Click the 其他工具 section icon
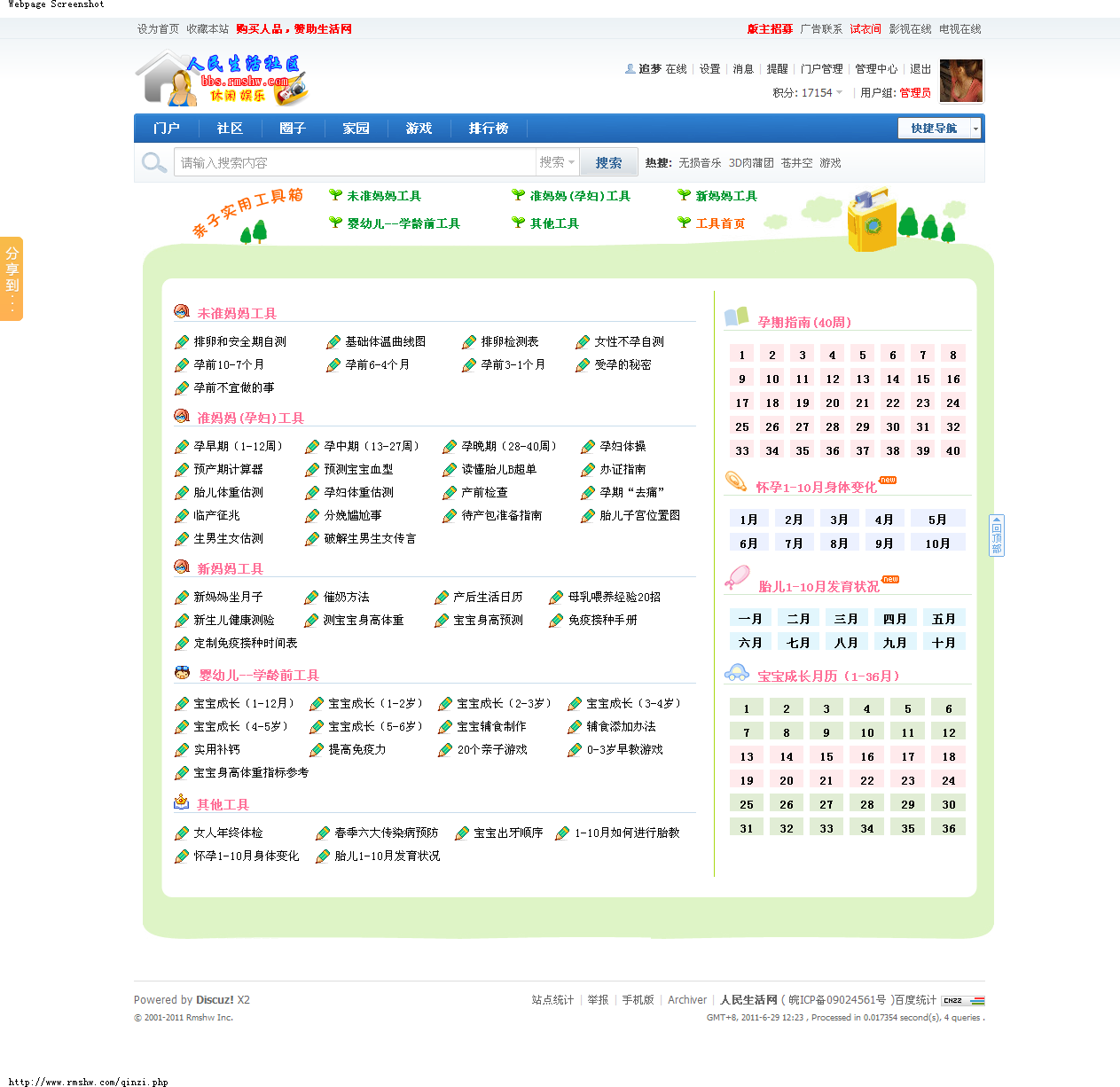Screen dimensions: 1120x1087 (182, 803)
